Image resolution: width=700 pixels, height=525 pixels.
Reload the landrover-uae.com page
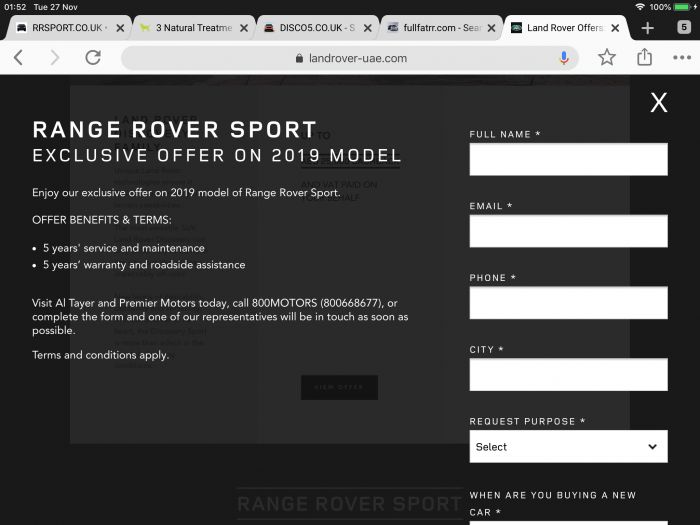point(93,58)
